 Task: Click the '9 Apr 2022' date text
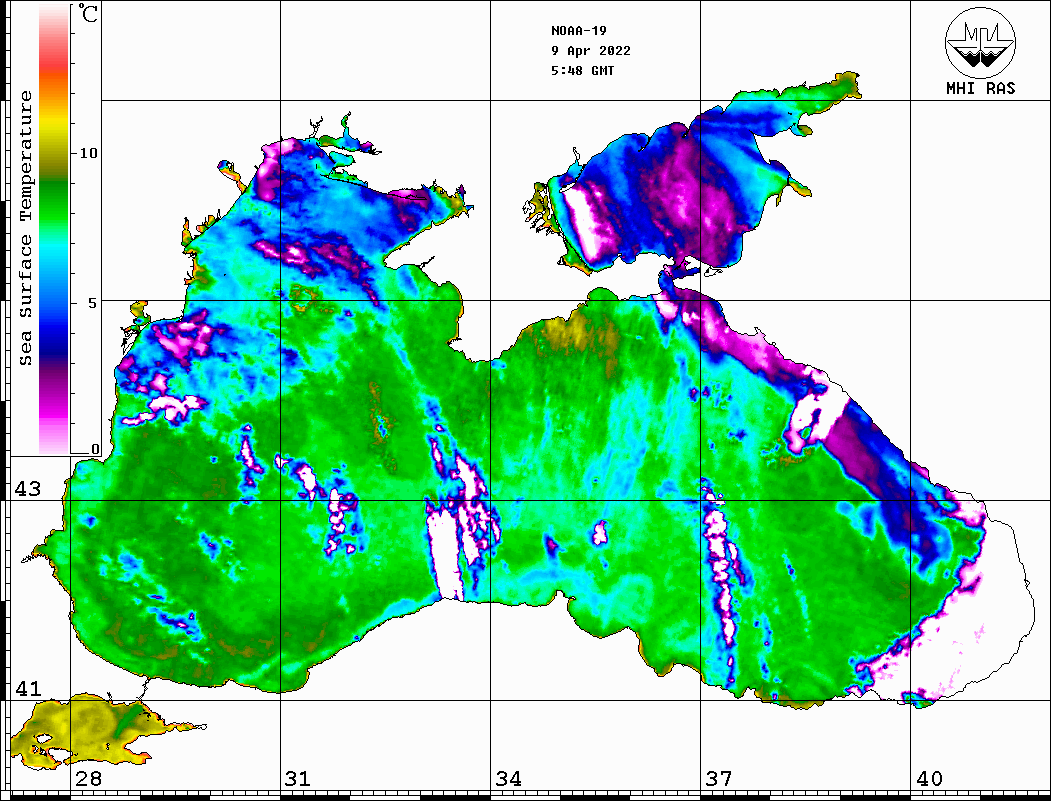(x=591, y=51)
